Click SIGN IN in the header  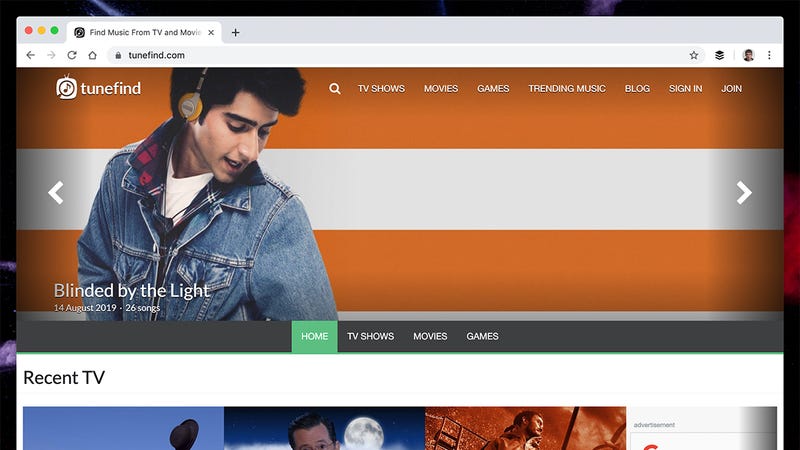pos(685,89)
